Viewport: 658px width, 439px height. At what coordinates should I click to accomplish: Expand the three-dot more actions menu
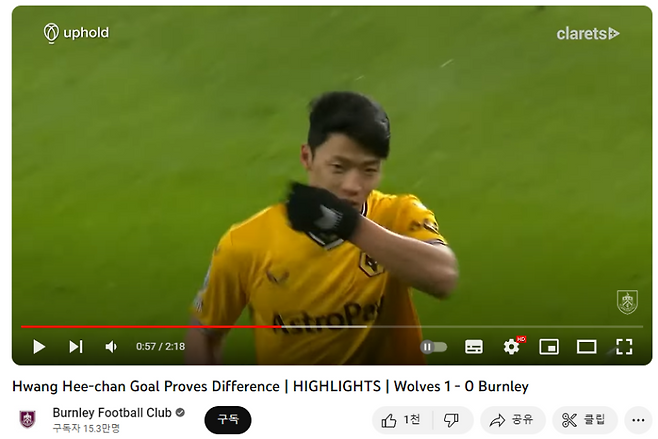click(638, 420)
